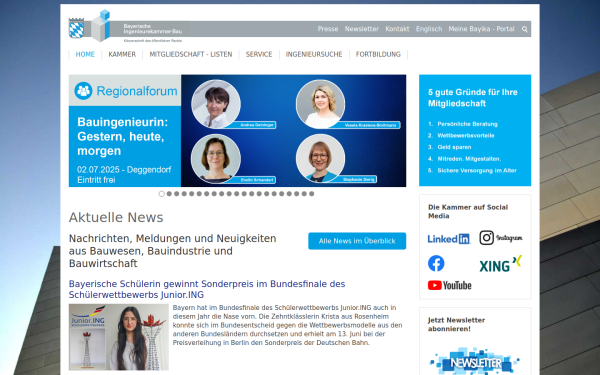Open the Junior.ING news article photo
Screen dimensions: 600x375
pos(119,337)
